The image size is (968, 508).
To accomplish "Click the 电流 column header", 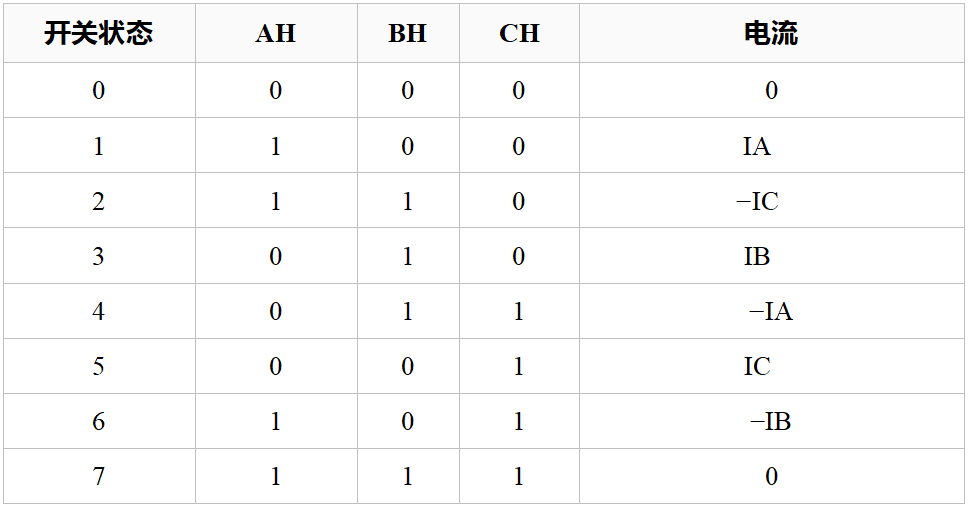I will [771, 33].
